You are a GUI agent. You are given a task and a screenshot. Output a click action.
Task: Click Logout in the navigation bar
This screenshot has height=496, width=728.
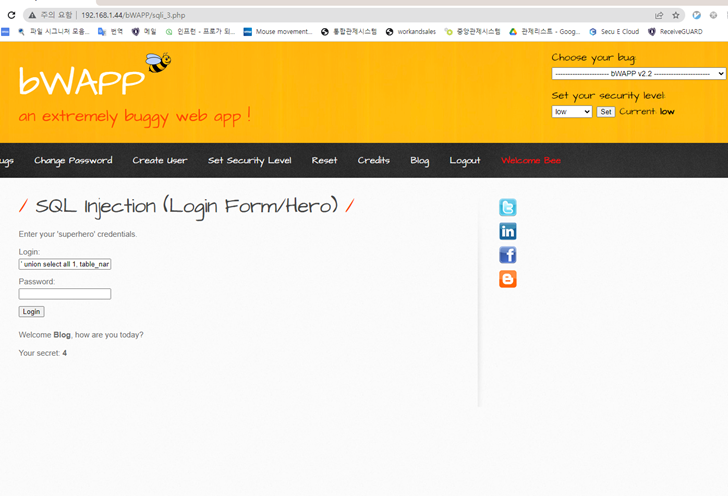pyautogui.click(x=464, y=161)
